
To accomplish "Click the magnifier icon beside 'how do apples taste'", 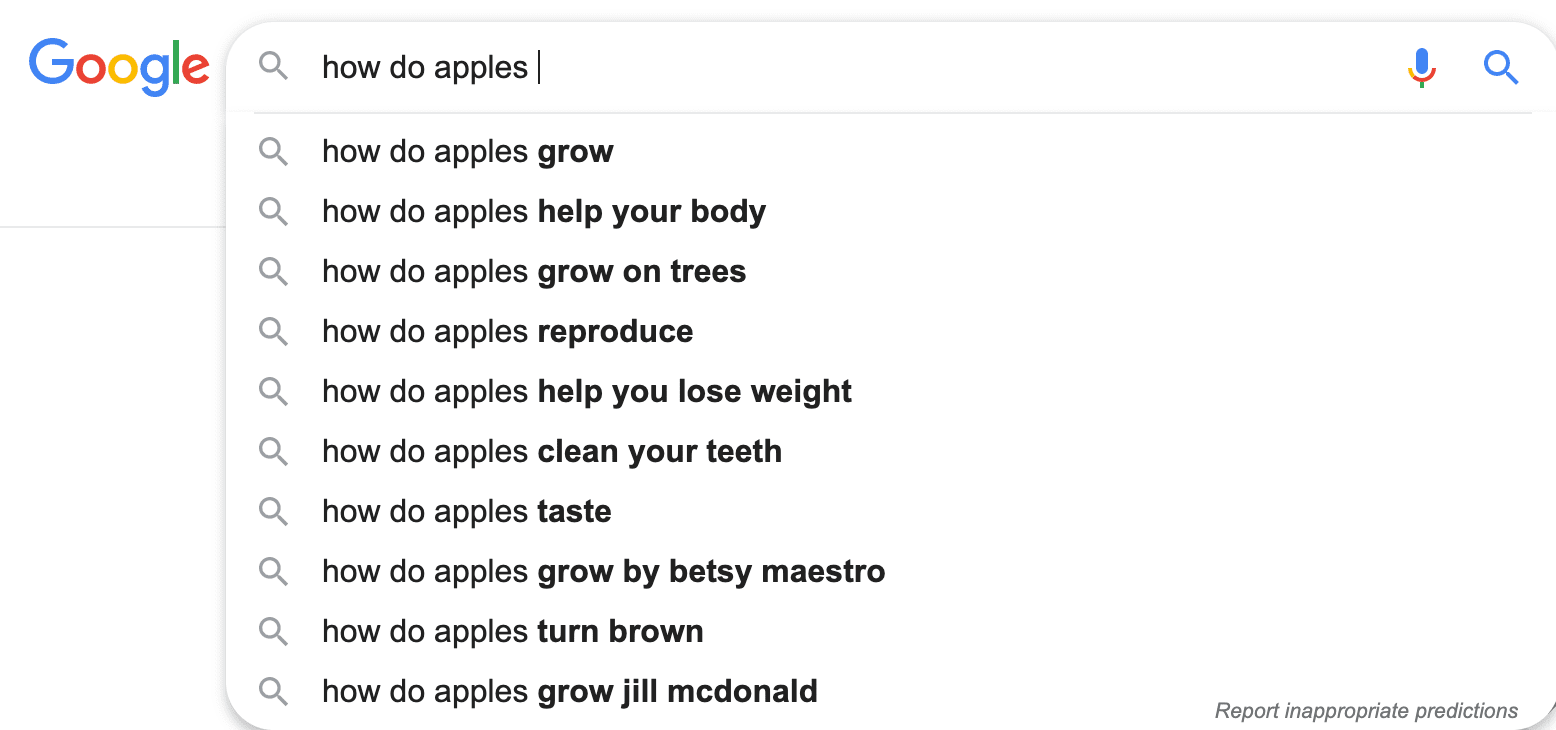I will click(x=273, y=512).
